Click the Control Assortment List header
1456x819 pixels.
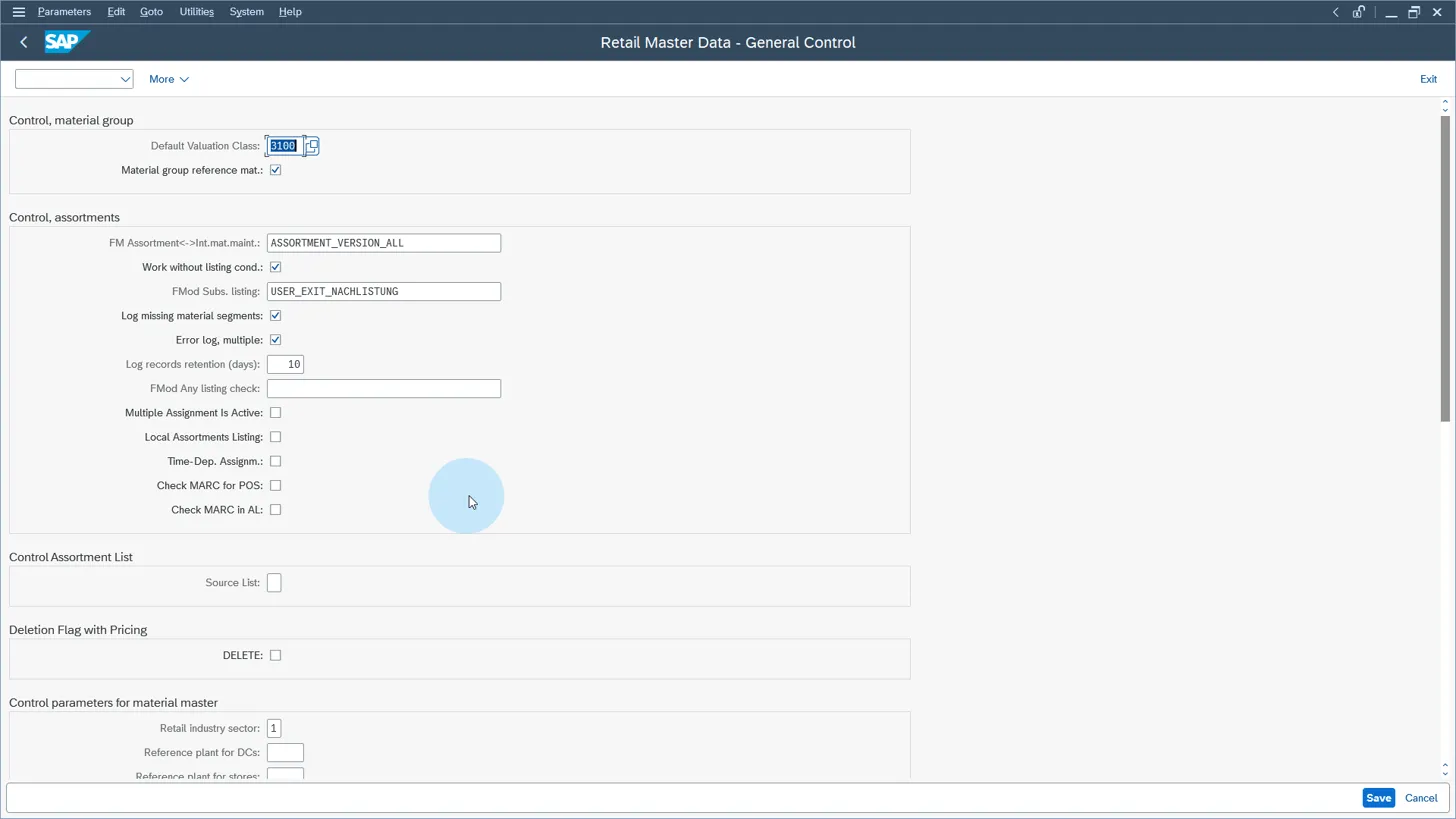pyautogui.click(x=71, y=557)
